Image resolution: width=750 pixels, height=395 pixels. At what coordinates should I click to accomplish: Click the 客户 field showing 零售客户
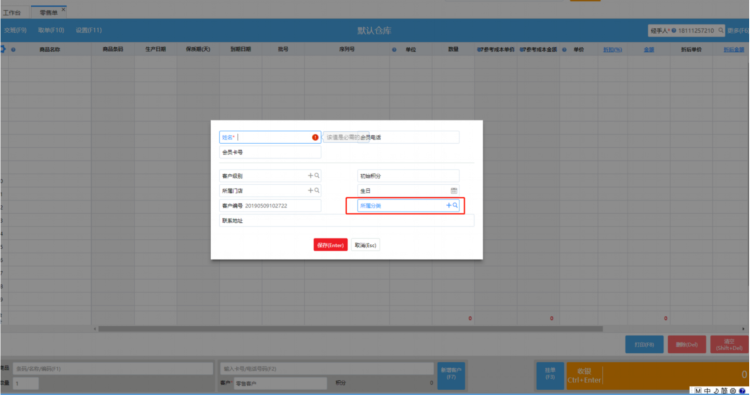[x=280, y=384]
